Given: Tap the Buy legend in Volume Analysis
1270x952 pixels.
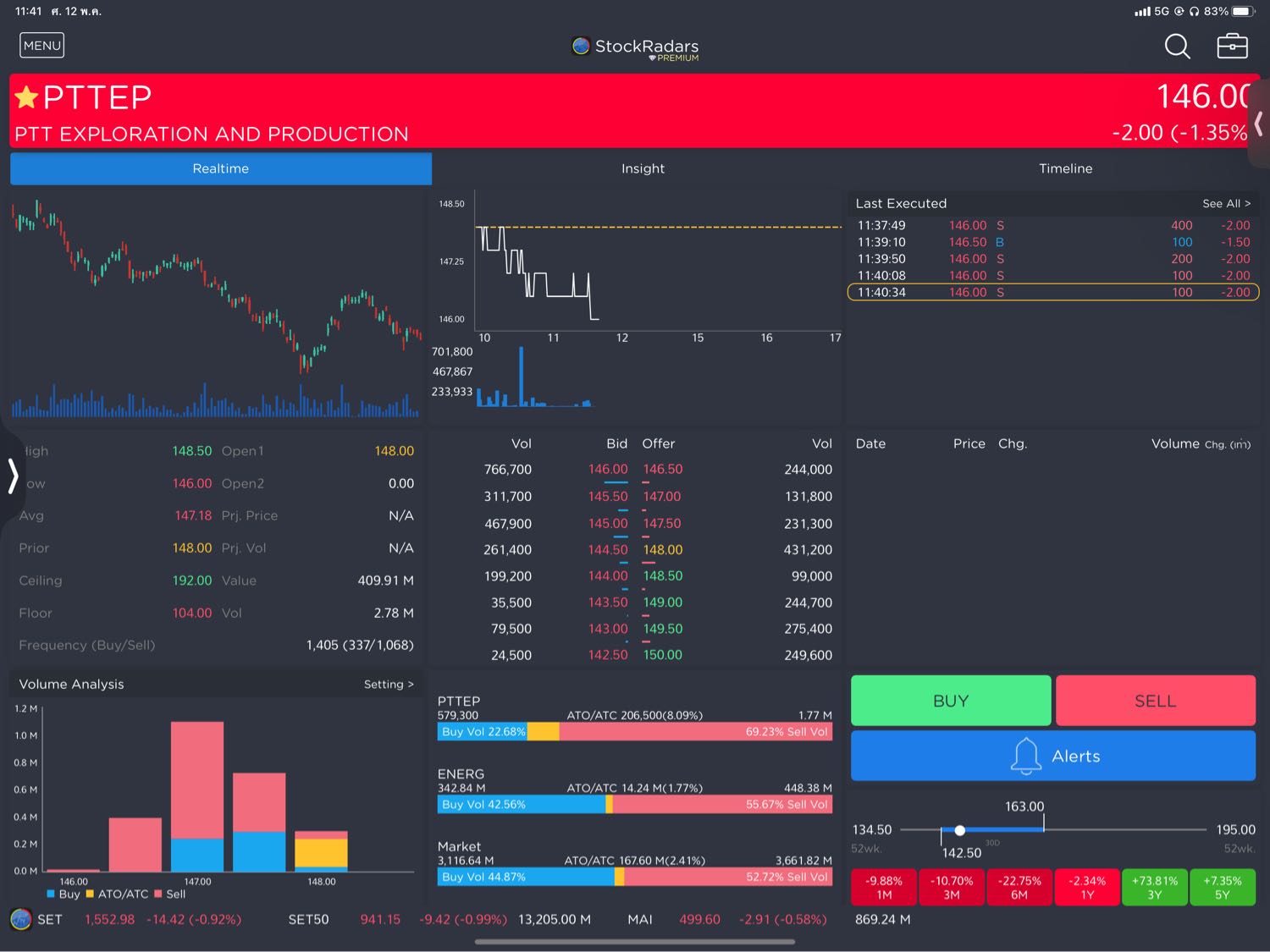Looking at the screenshot, I should coord(63,894).
